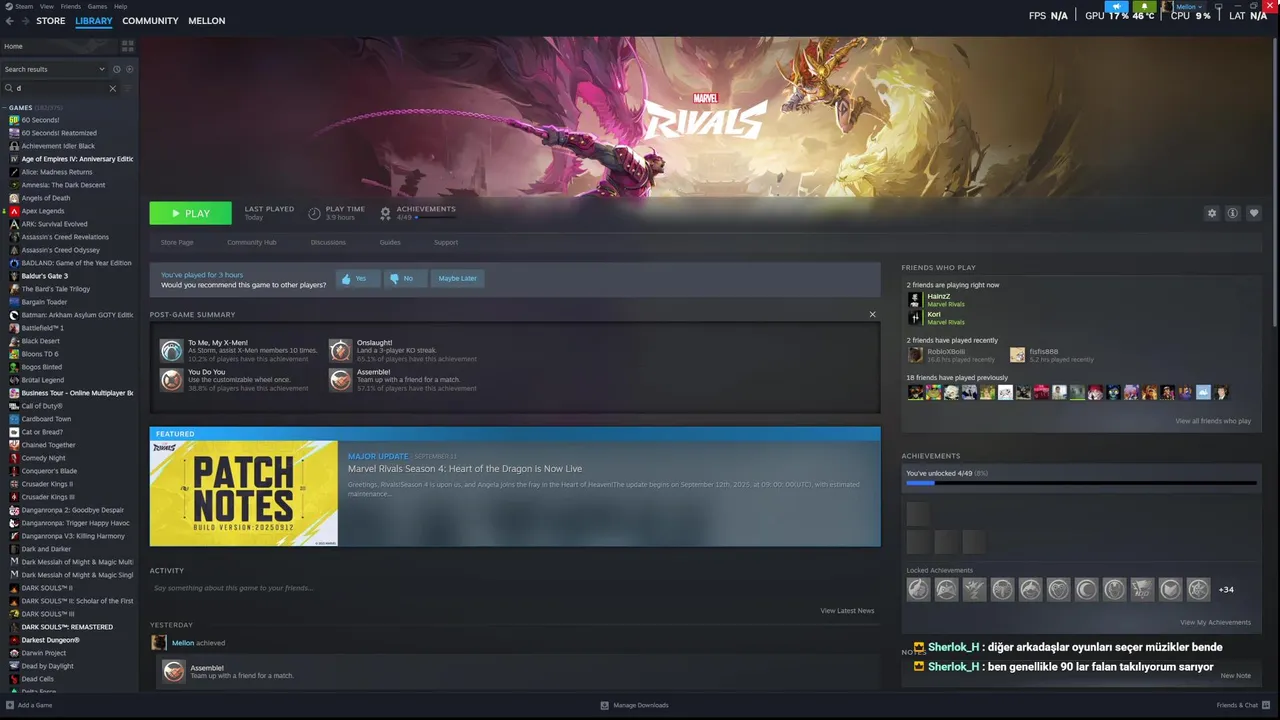This screenshot has width=1280, height=720.
Task: Open the Discussions tab
Action: point(328,242)
